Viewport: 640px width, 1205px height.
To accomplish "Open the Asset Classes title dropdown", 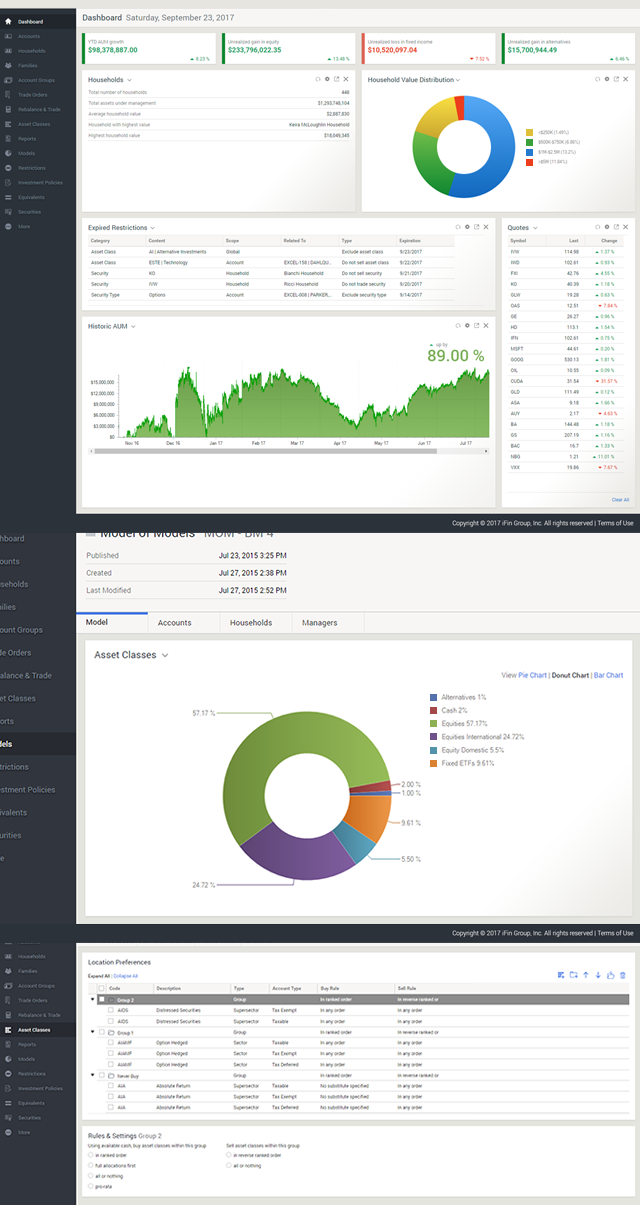I will (165, 655).
